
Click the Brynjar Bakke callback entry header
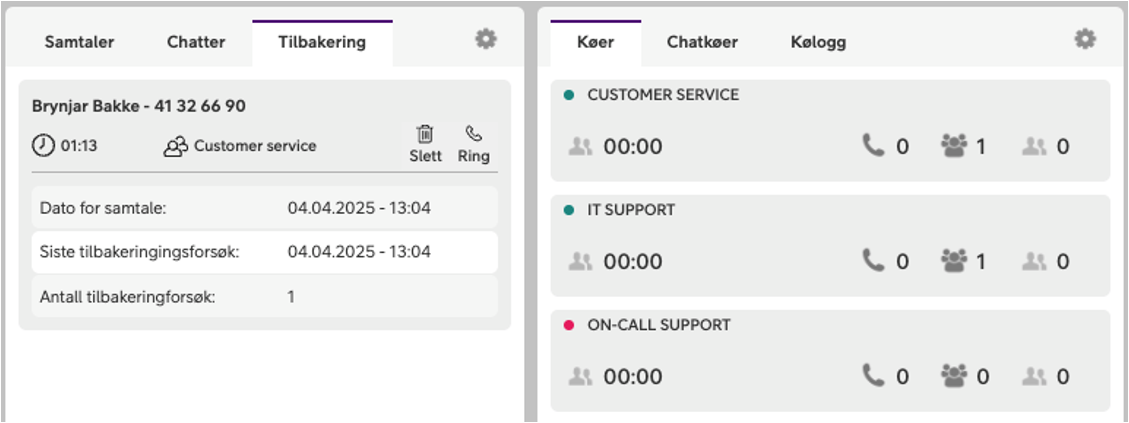pos(139,107)
